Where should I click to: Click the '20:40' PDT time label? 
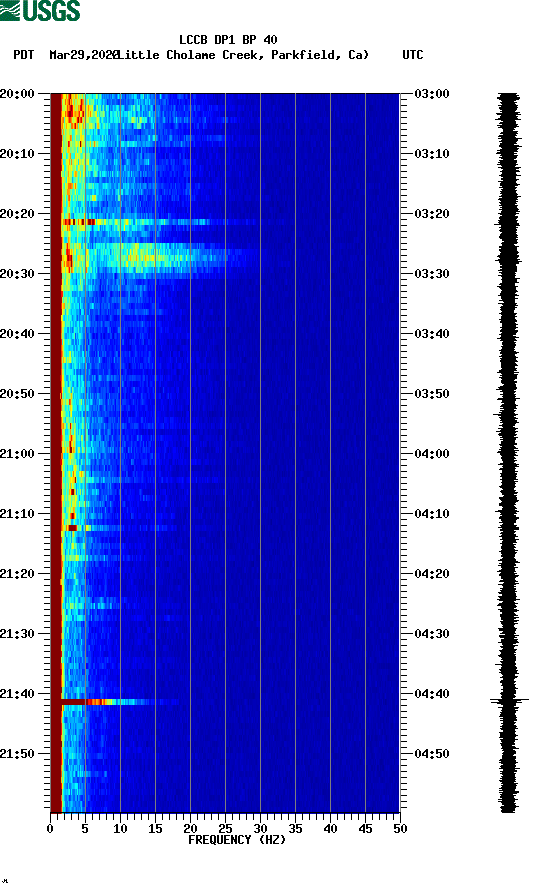pos(17,333)
